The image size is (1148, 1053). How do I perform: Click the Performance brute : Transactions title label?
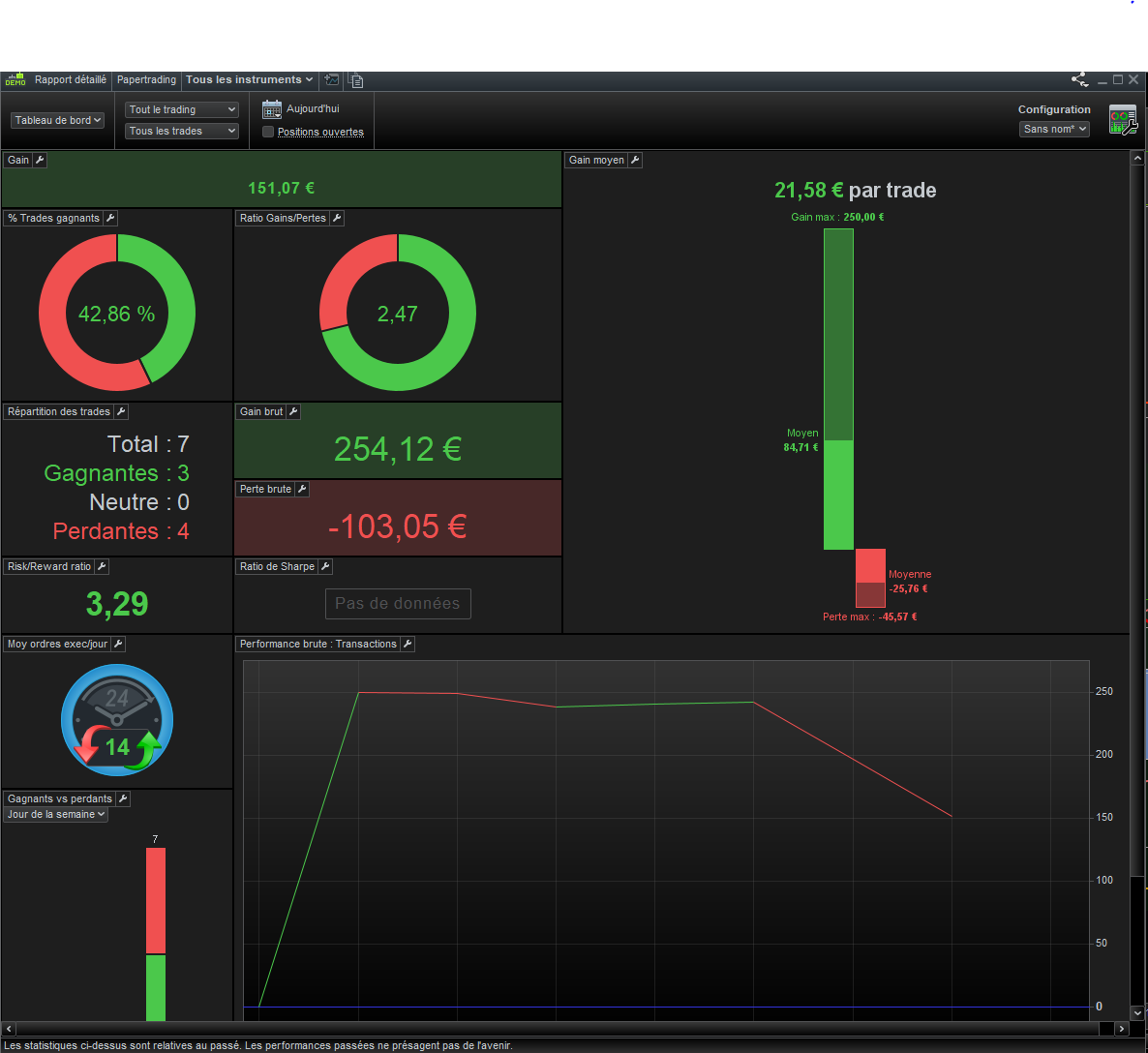tap(317, 644)
